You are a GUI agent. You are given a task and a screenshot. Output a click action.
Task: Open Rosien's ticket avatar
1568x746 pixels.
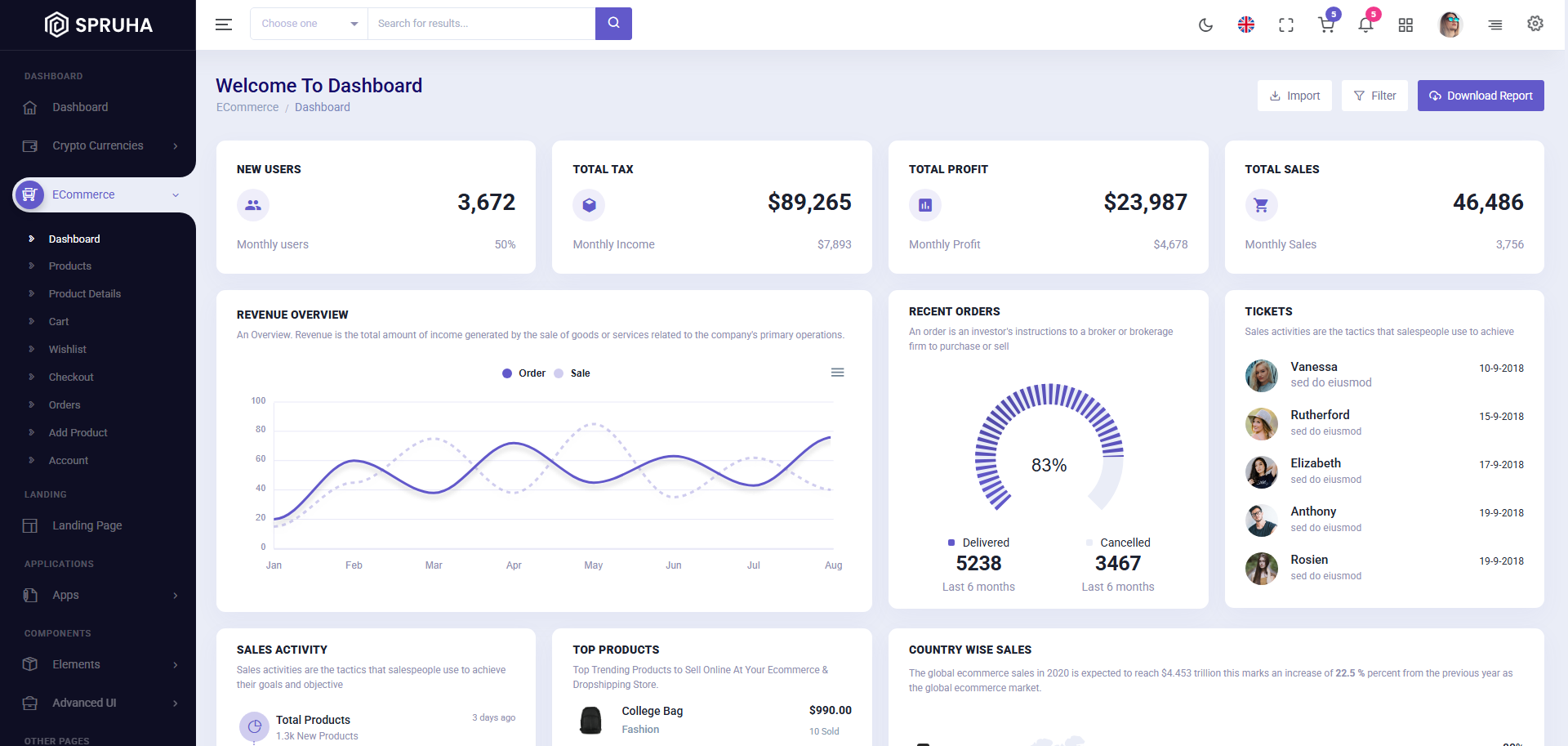(x=1261, y=569)
